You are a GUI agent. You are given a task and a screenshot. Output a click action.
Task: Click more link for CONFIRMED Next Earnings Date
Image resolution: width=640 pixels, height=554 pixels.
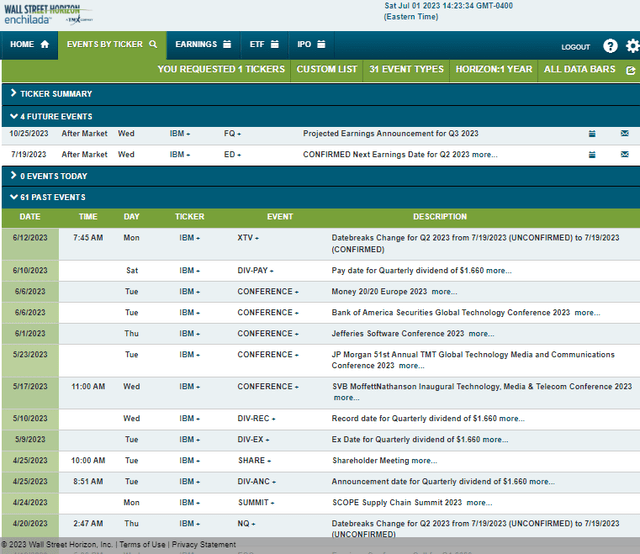(484, 154)
